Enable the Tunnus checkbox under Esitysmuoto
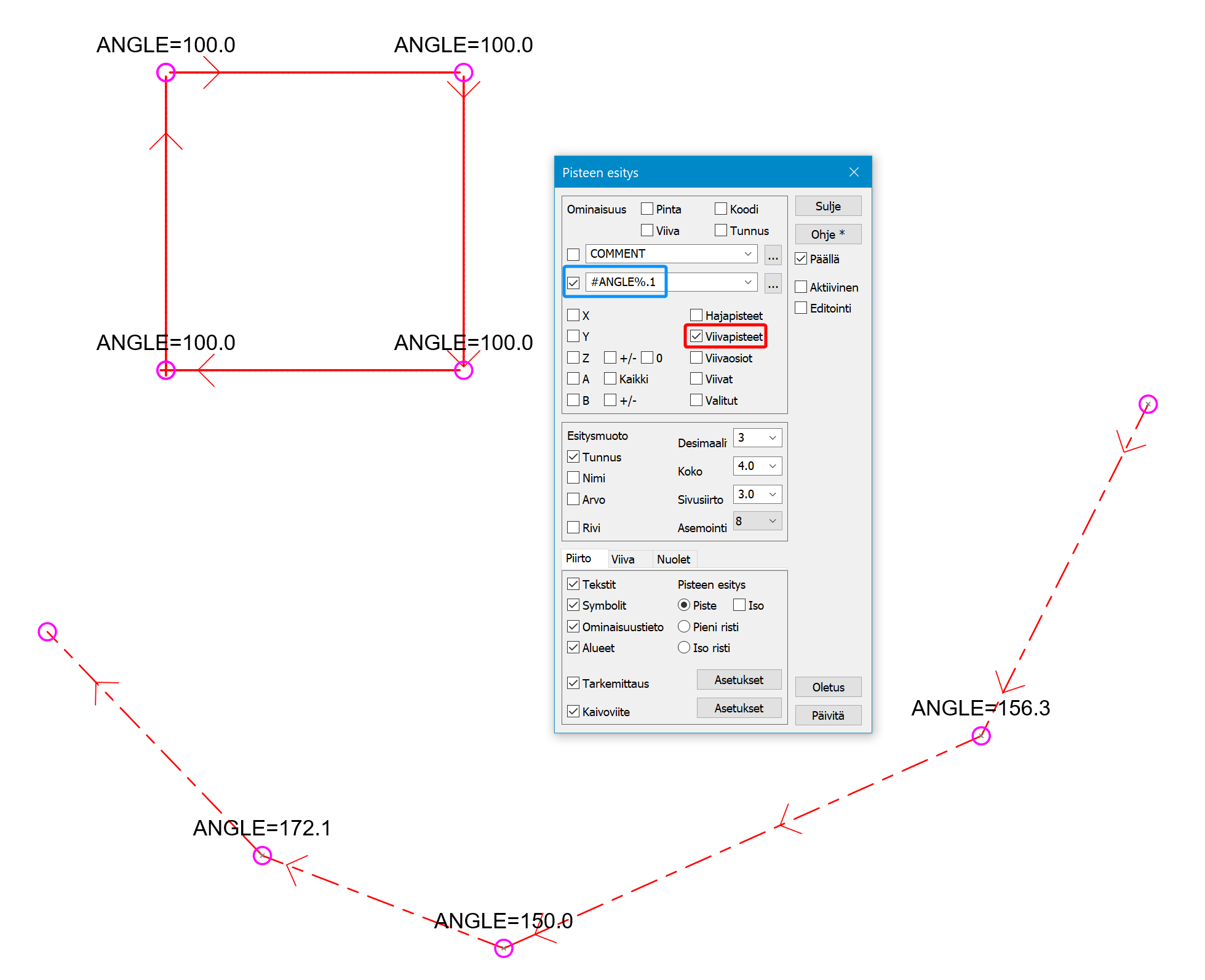The width and height of the screenshot is (1205, 980). (577, 460)
